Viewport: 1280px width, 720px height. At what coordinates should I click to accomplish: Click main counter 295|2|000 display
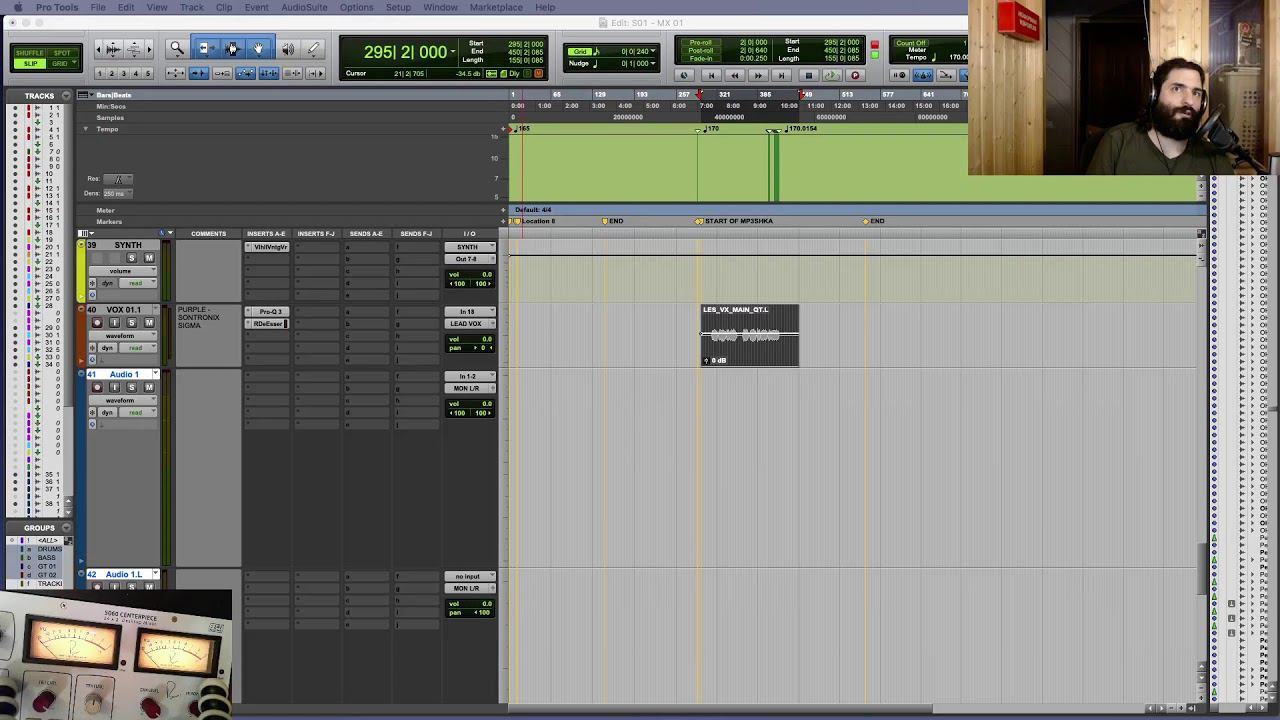coord(405,52)
